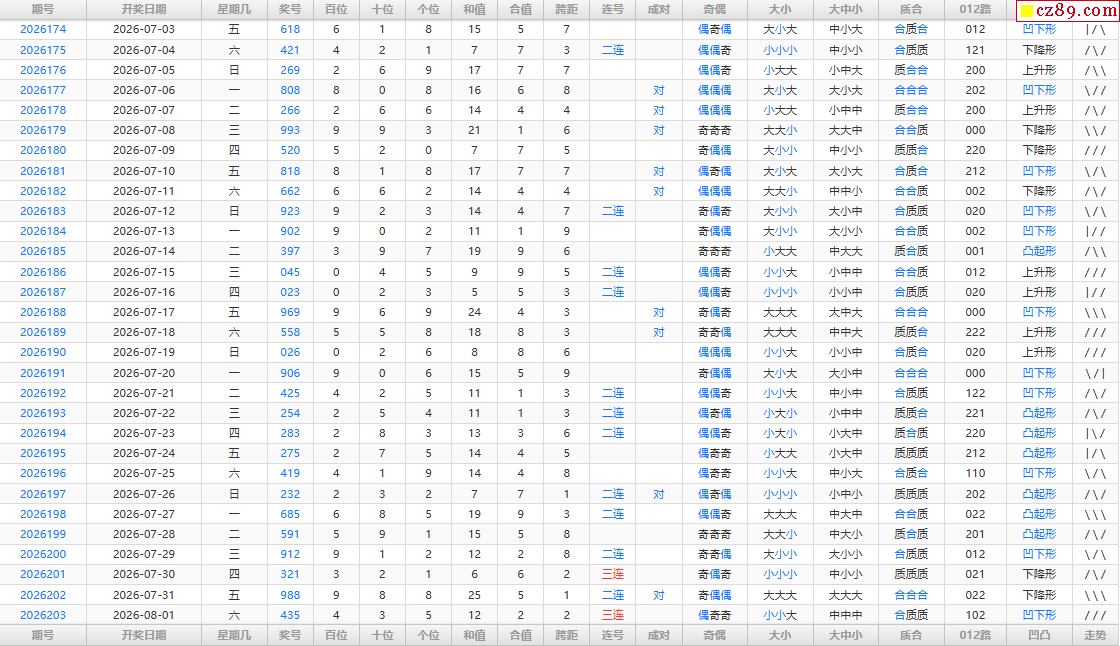Viewport: 1120px width, 646px height.
Task: Select 下降形 in row 2026201
Action: [1039, 574]
